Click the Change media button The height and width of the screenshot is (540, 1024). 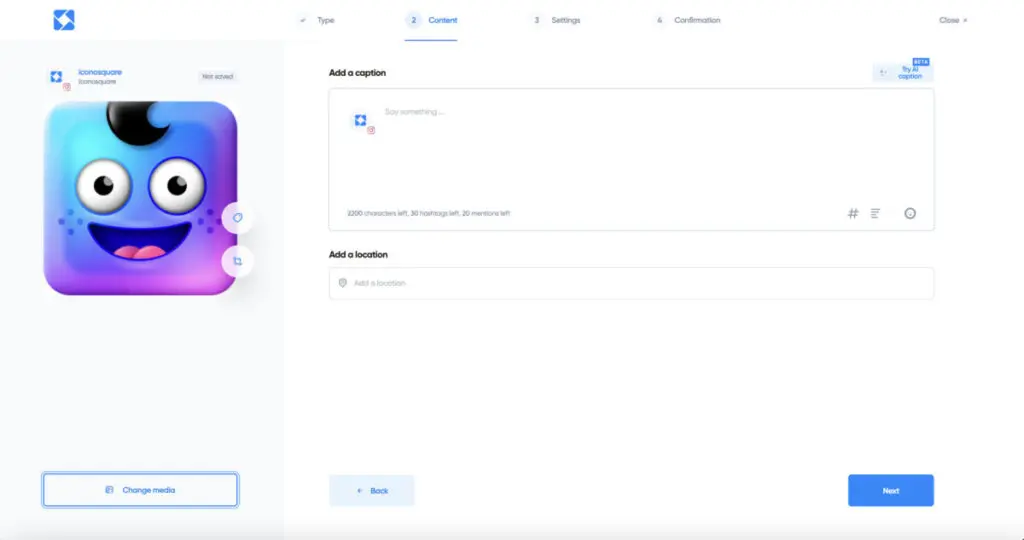[x=140, y=490]
